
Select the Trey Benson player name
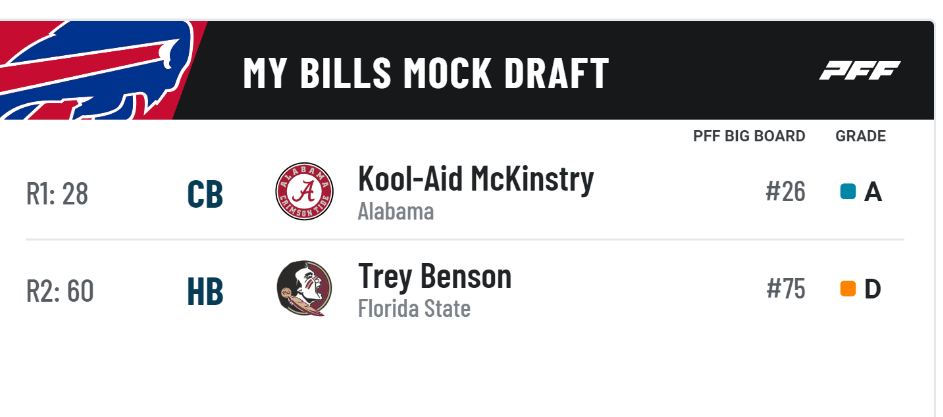435,276
